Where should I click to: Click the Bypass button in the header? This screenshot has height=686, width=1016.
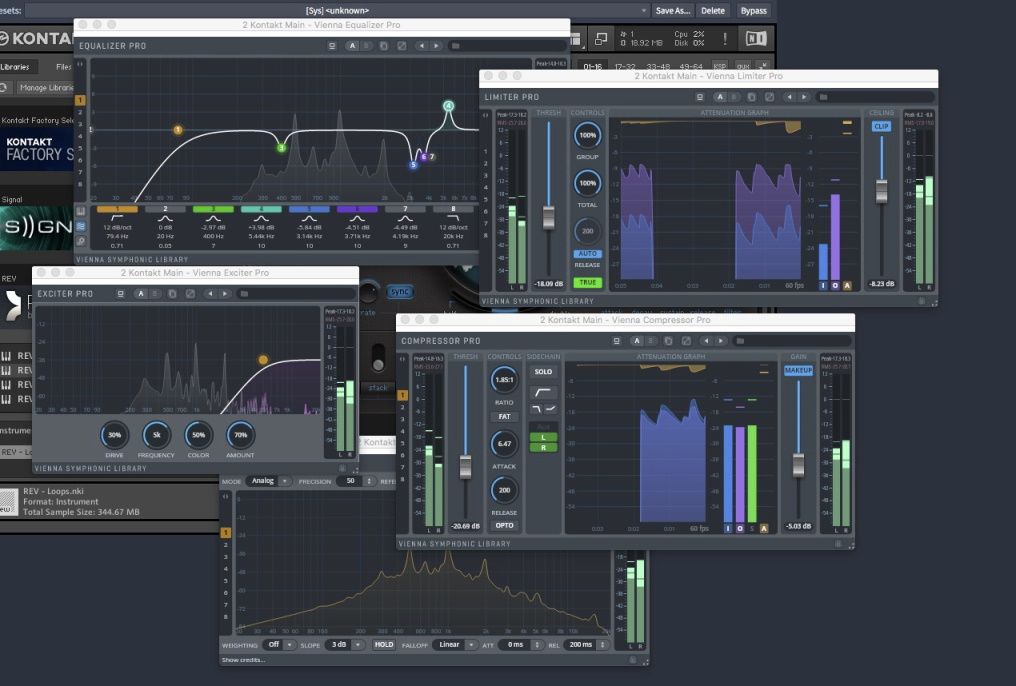coord(753,10)
